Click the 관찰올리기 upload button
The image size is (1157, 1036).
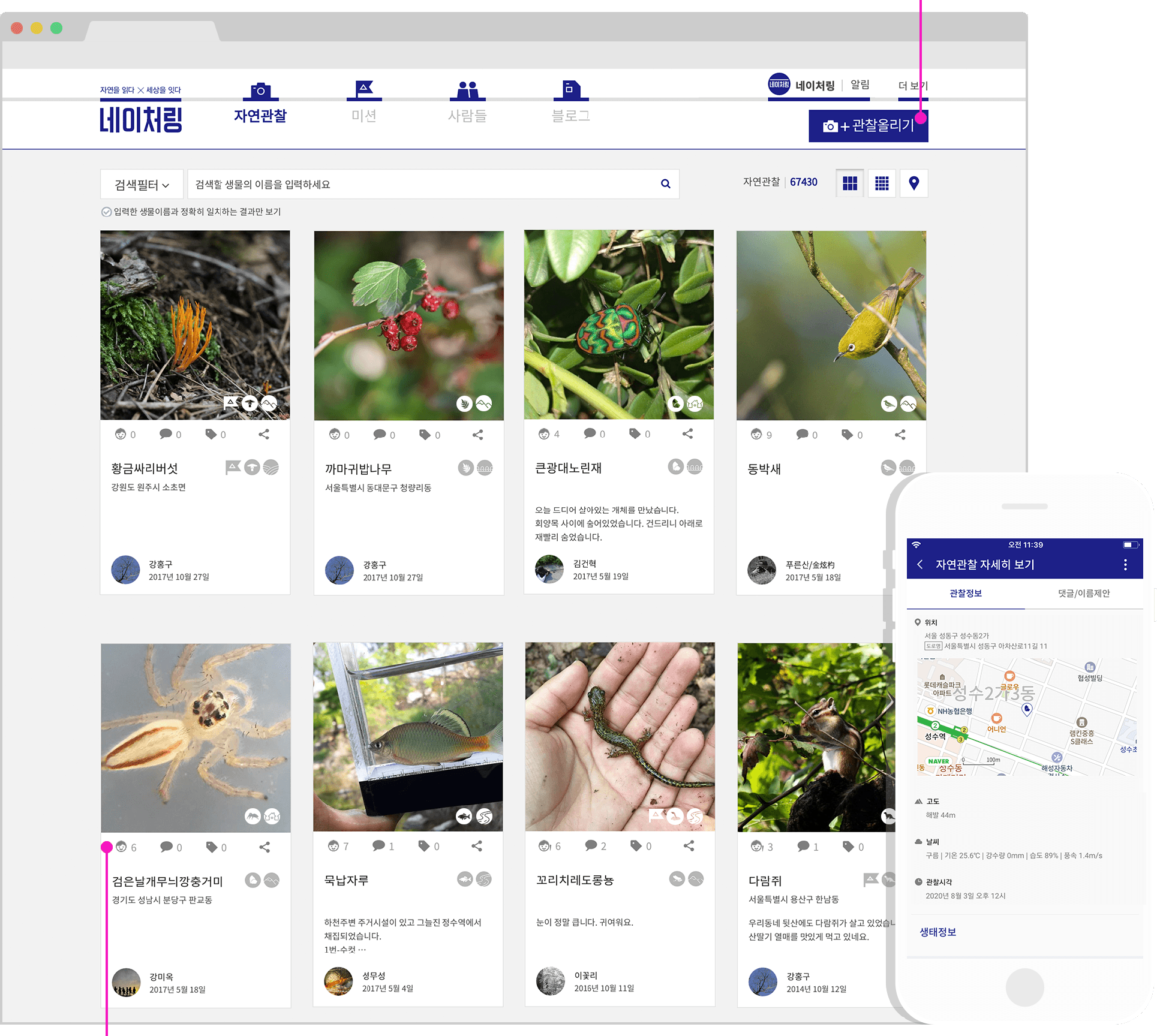point(868,126)
